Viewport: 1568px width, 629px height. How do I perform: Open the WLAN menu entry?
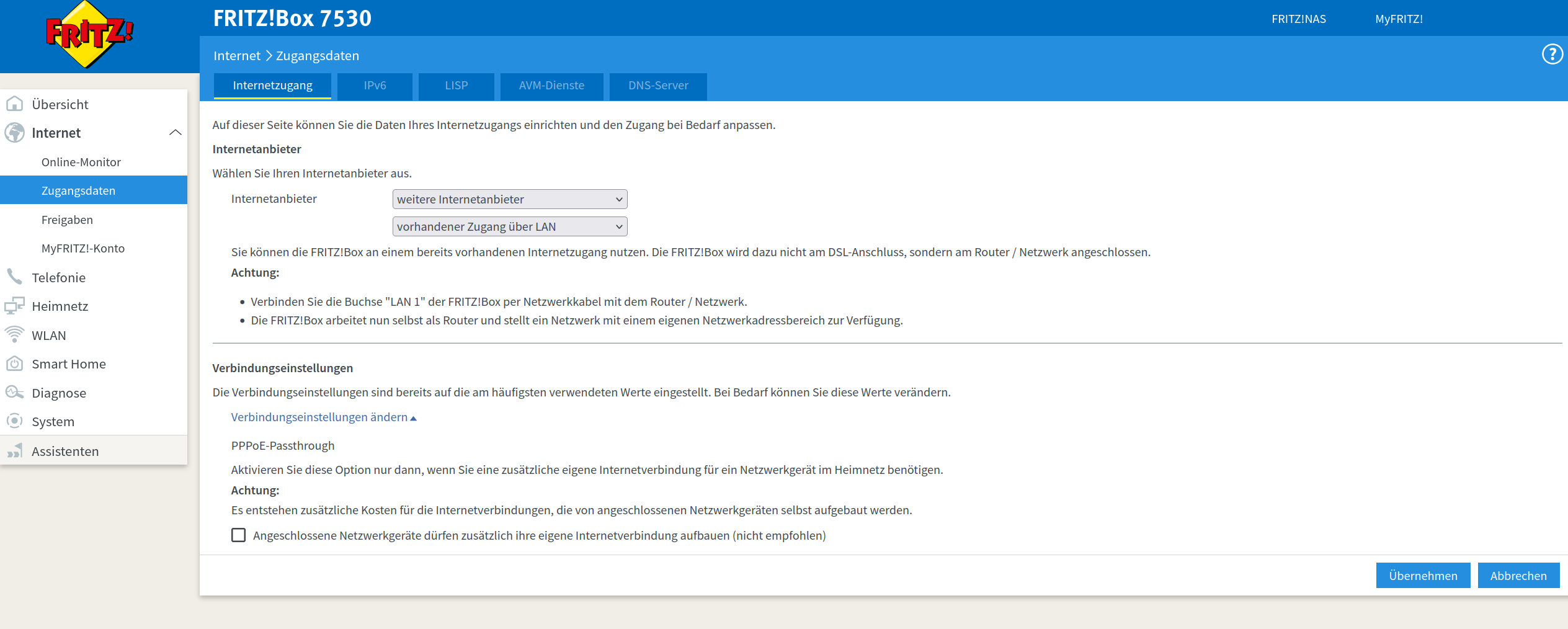click(94, 335)
